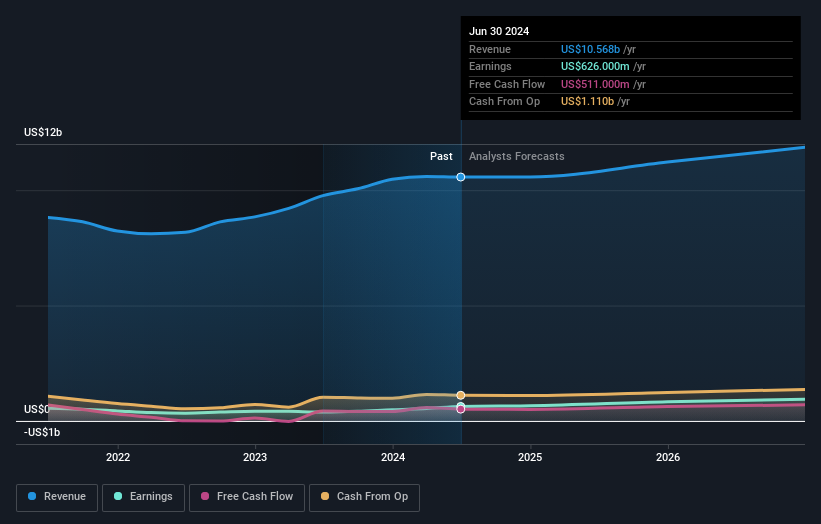Click the -US$1b y-axis label
821x524 pixels.
[42, 432]
